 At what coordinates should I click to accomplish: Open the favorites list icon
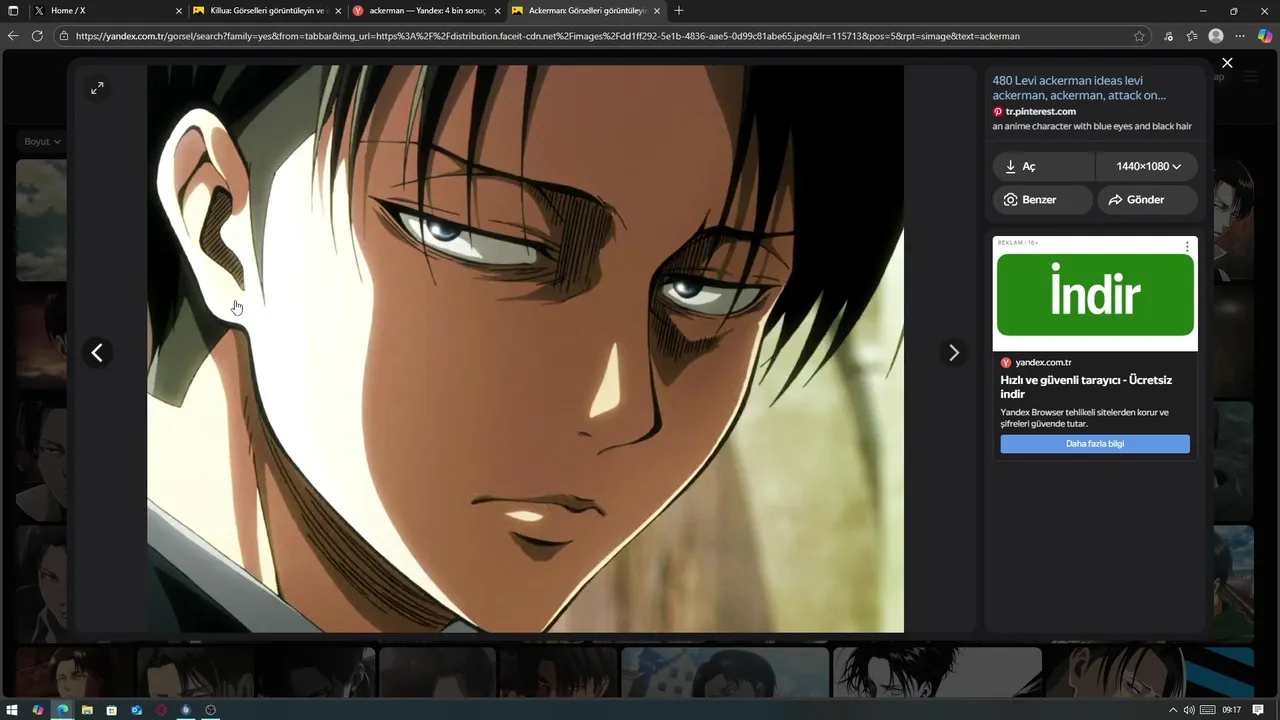[x=1192, y=36]
